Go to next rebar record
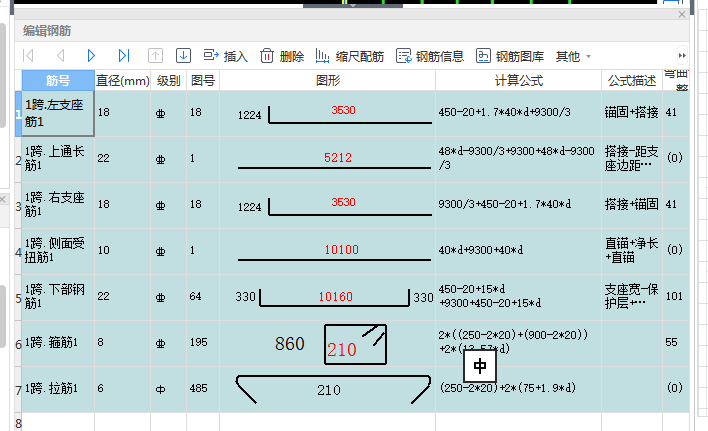The image size is (708, 431). [x=91, y=56]
